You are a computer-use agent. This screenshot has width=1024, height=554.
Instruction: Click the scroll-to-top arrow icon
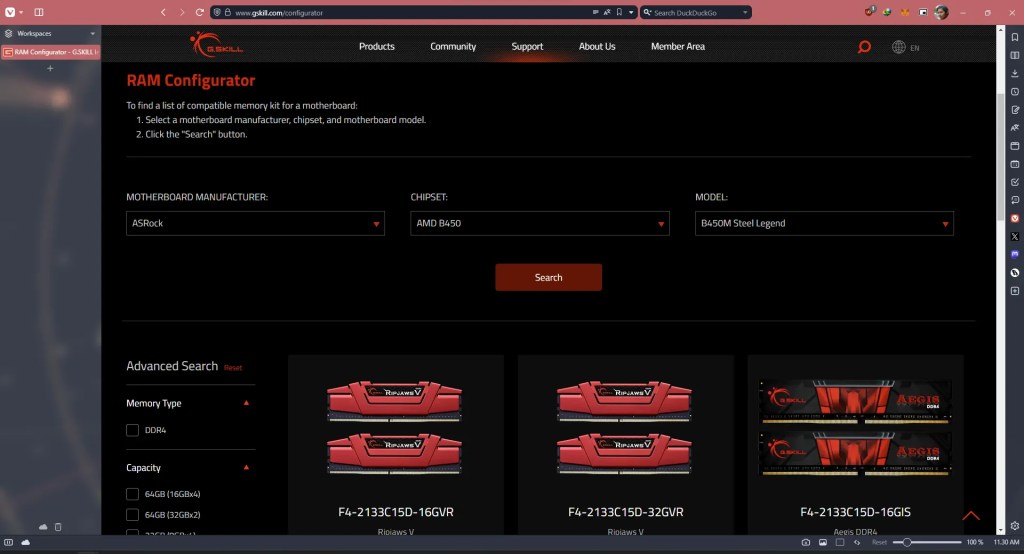tap(970, 516)
